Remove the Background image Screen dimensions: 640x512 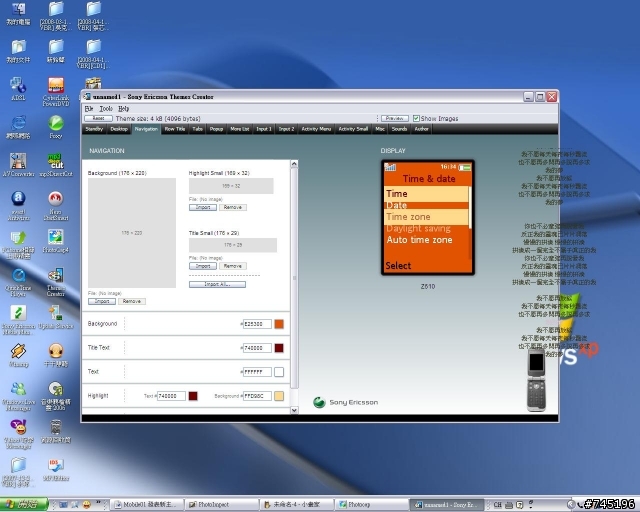coord(132,301)
